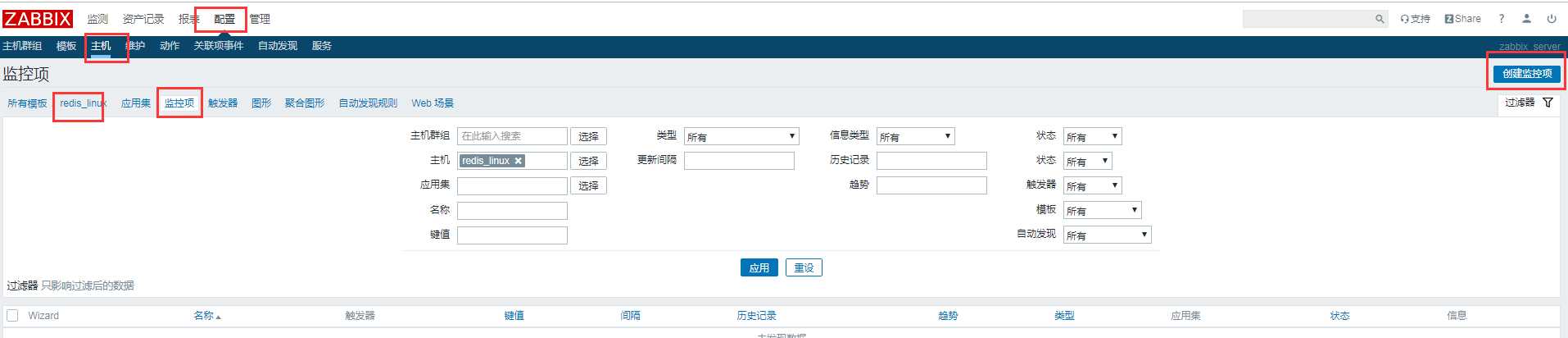The height and width of the screenshot is (338, 1568).
Task: Go to 服务 submenu
Action: [x=322, y=46]
